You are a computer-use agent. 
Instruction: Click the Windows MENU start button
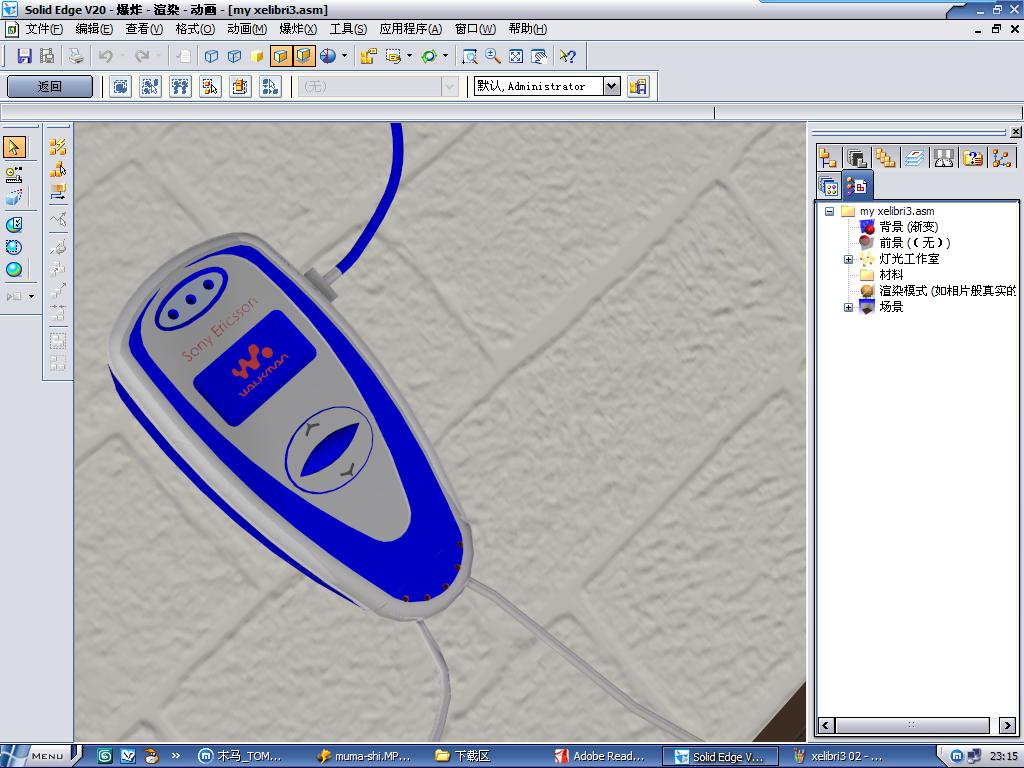point(40,756)
